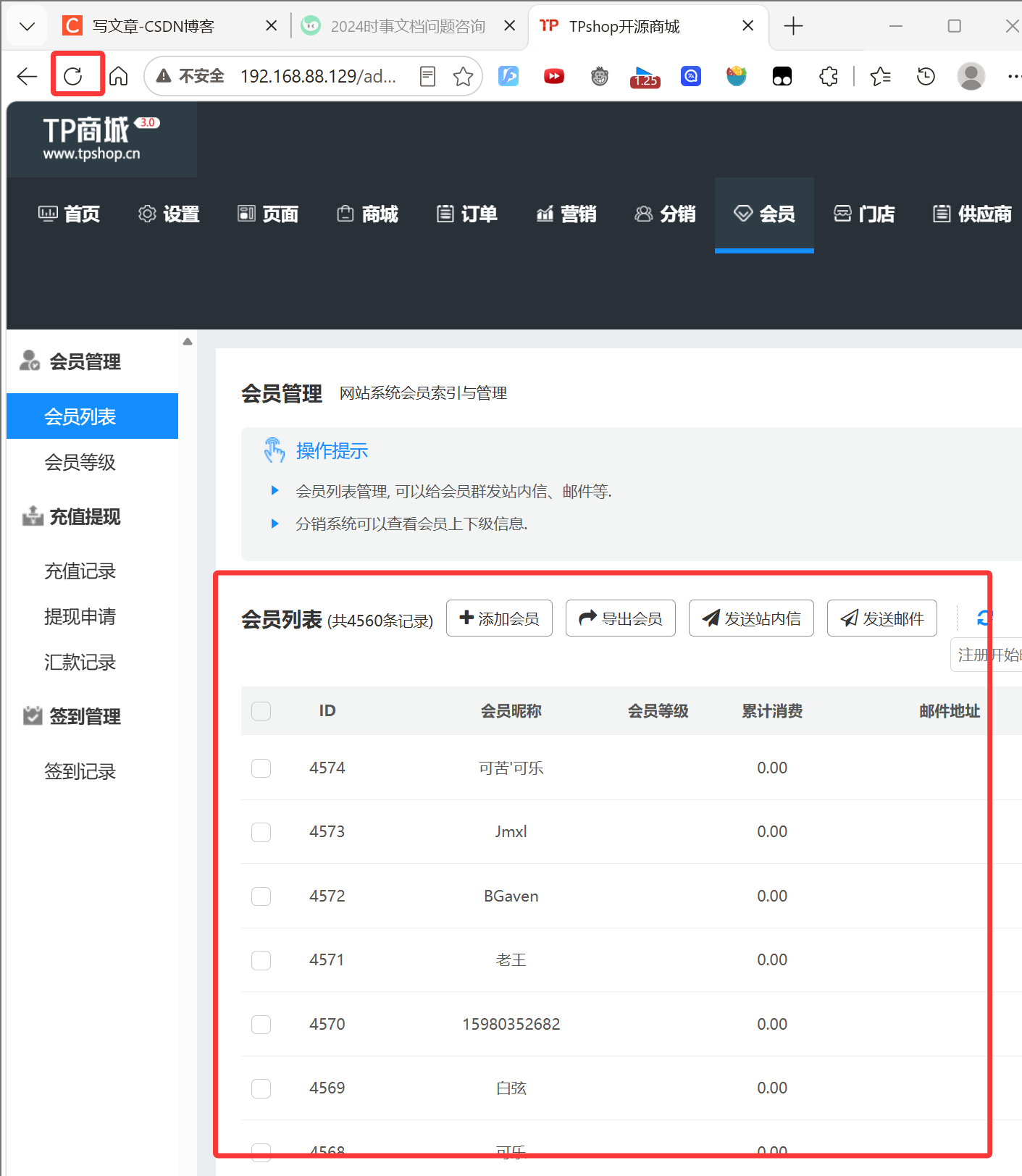1022x1176 pixels.
Task: Check the box for member 4573 Jmxl
Action: 261,832
